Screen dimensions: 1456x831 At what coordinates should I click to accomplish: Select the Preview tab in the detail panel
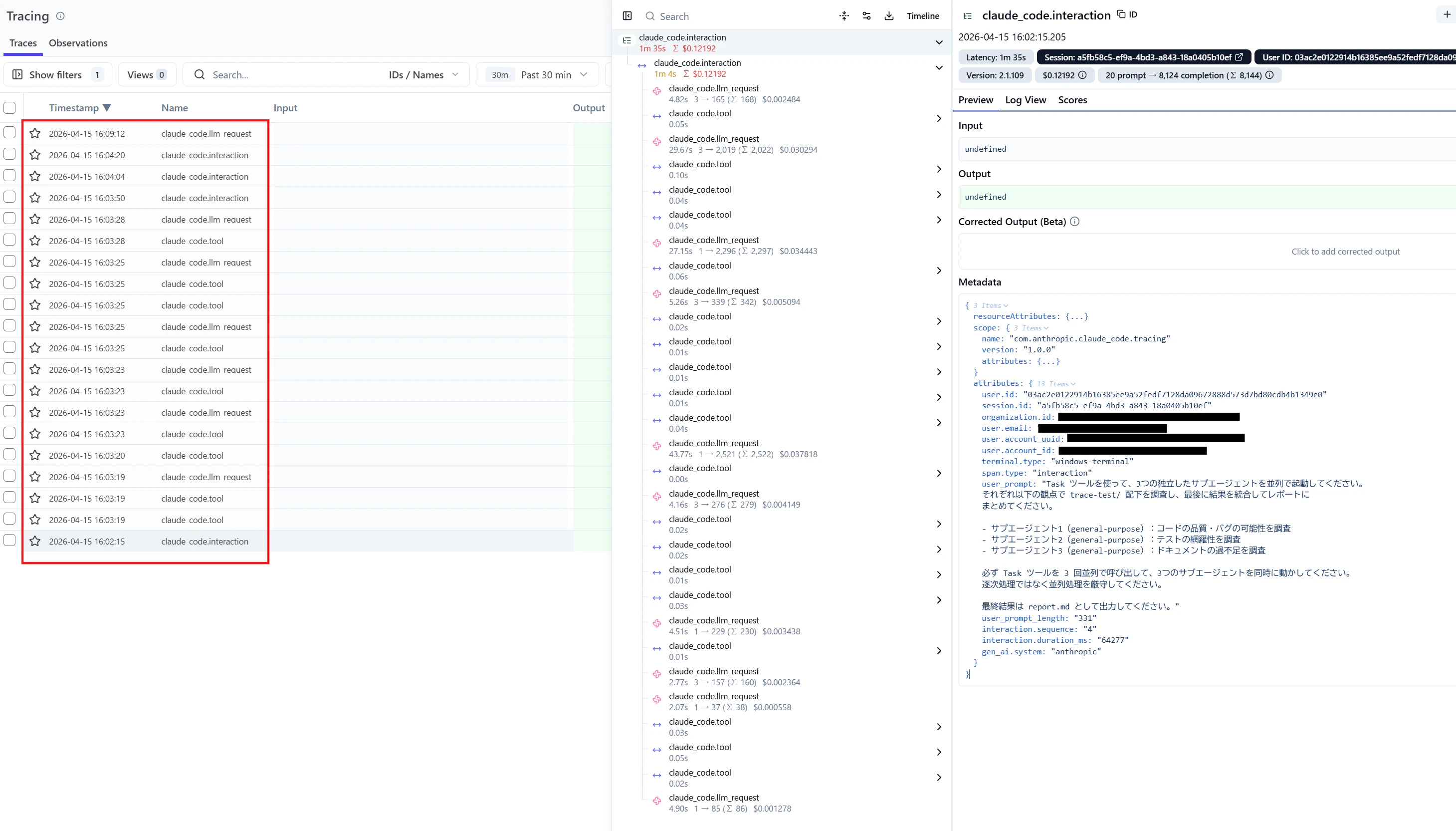975,100
